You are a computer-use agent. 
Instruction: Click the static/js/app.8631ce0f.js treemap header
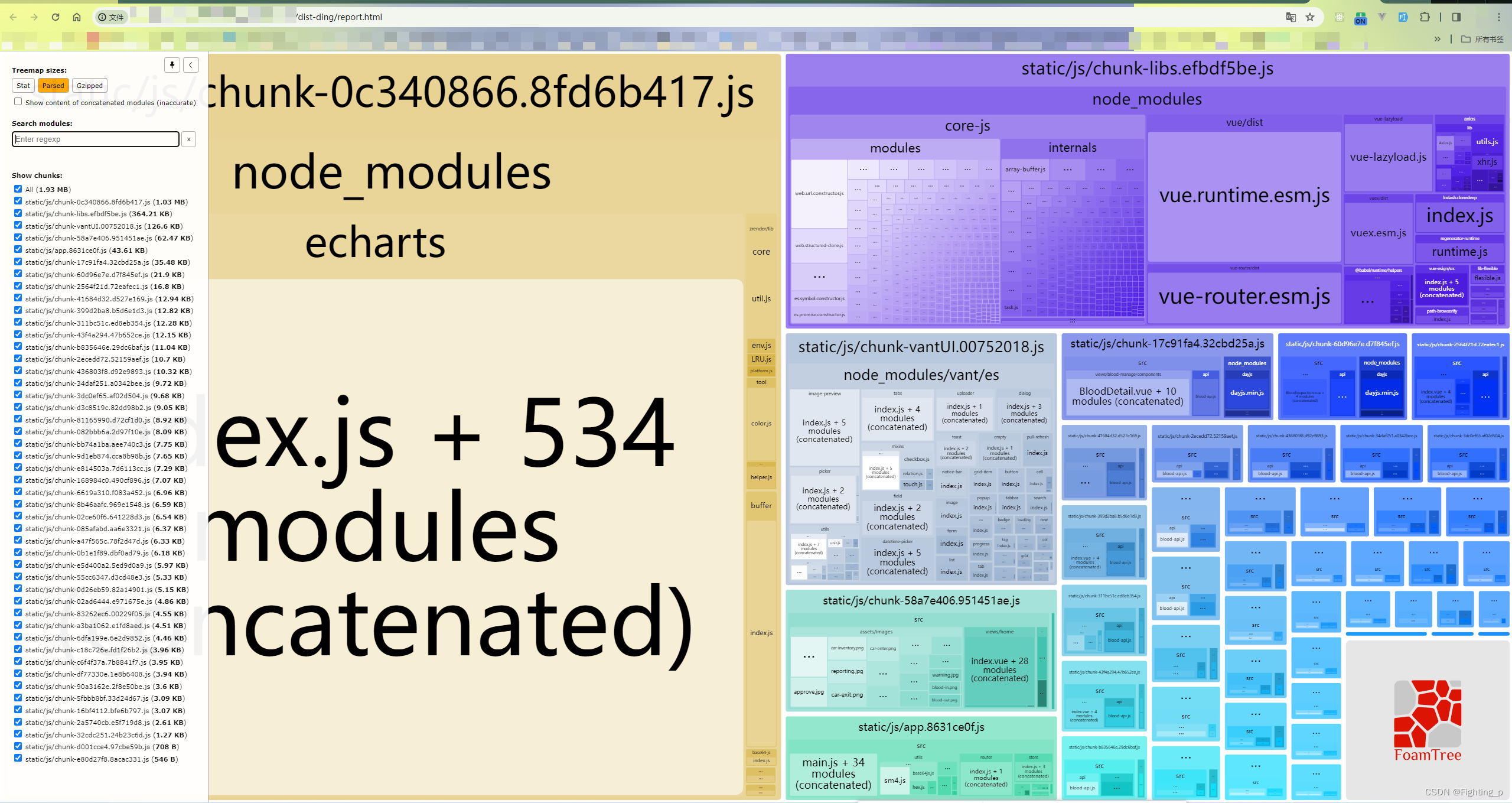(x=921, y=727)
